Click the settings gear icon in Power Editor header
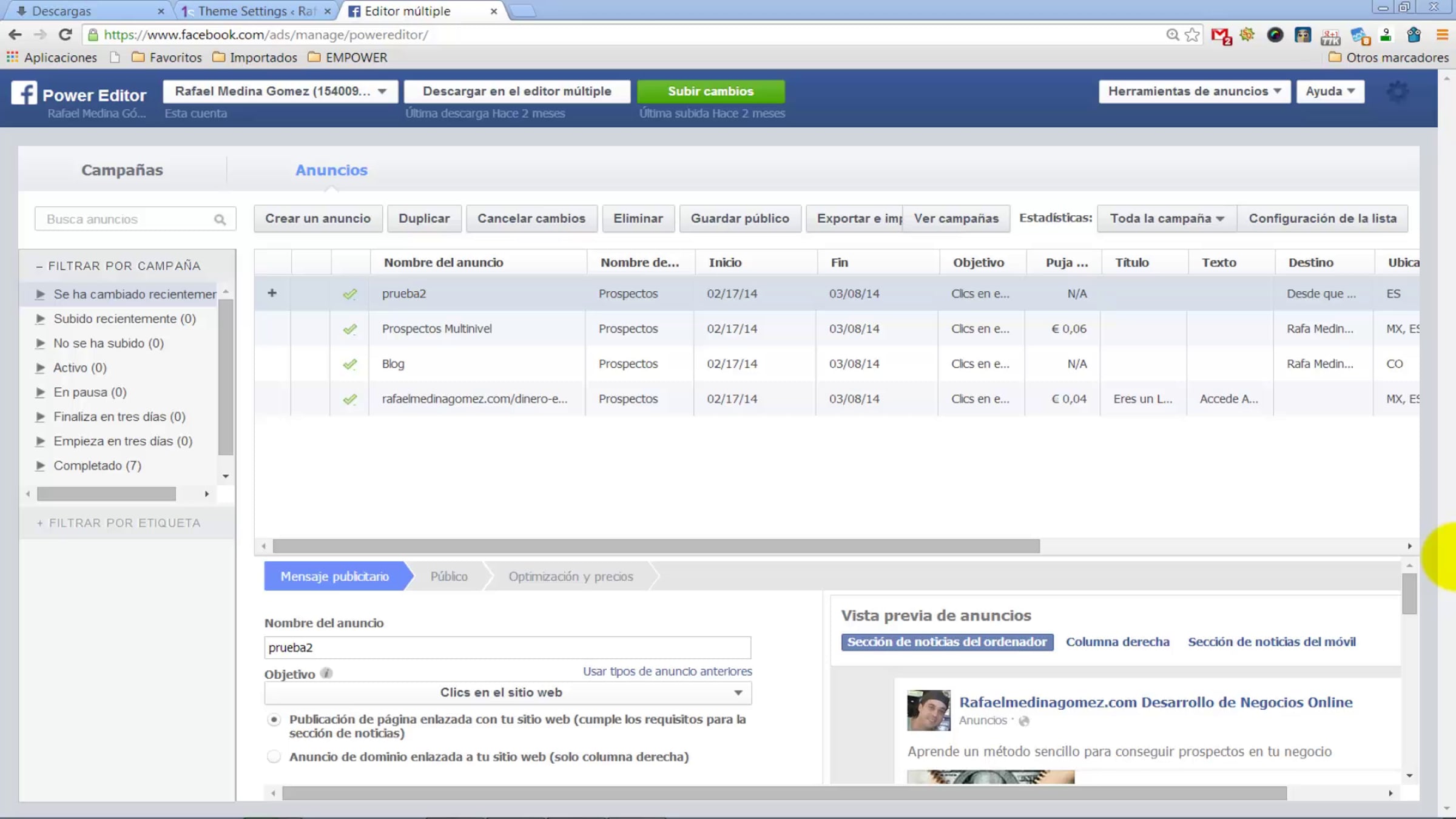The image size is (1456, 819). tap(1398, 92)
